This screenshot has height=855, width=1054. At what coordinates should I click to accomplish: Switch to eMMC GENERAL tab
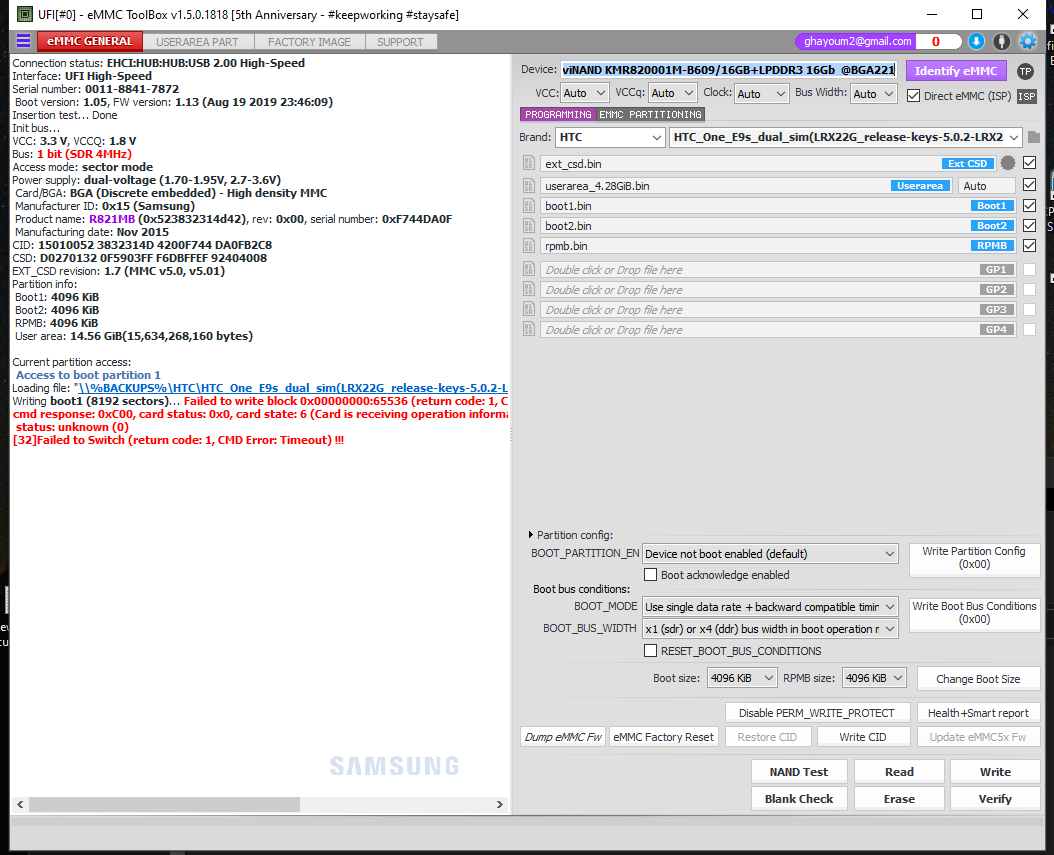(90, 42)
